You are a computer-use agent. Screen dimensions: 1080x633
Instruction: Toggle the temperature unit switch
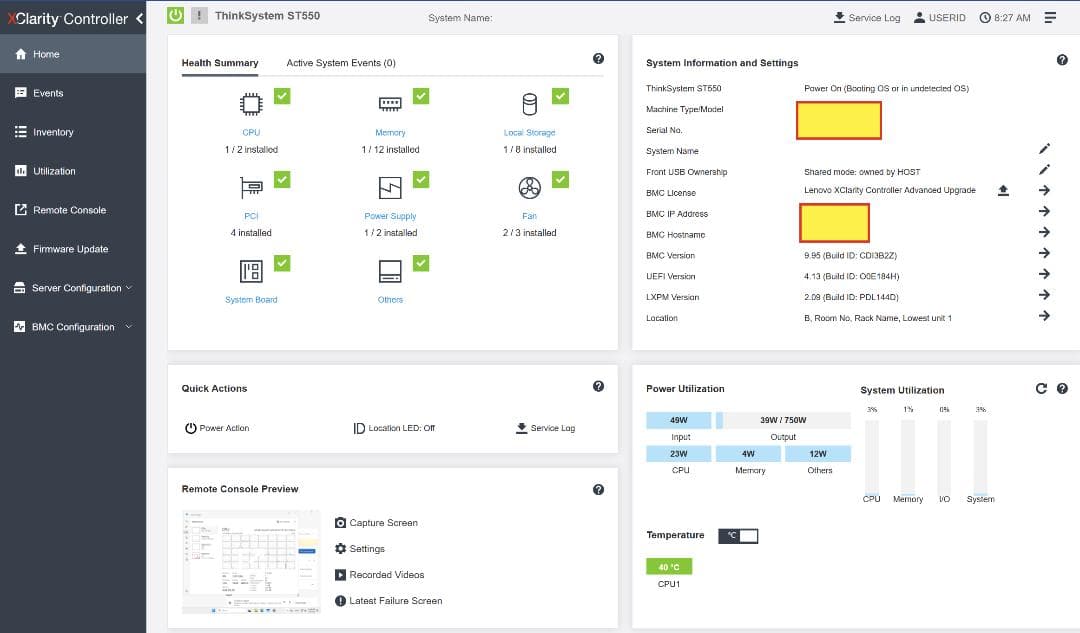point(739,536)
